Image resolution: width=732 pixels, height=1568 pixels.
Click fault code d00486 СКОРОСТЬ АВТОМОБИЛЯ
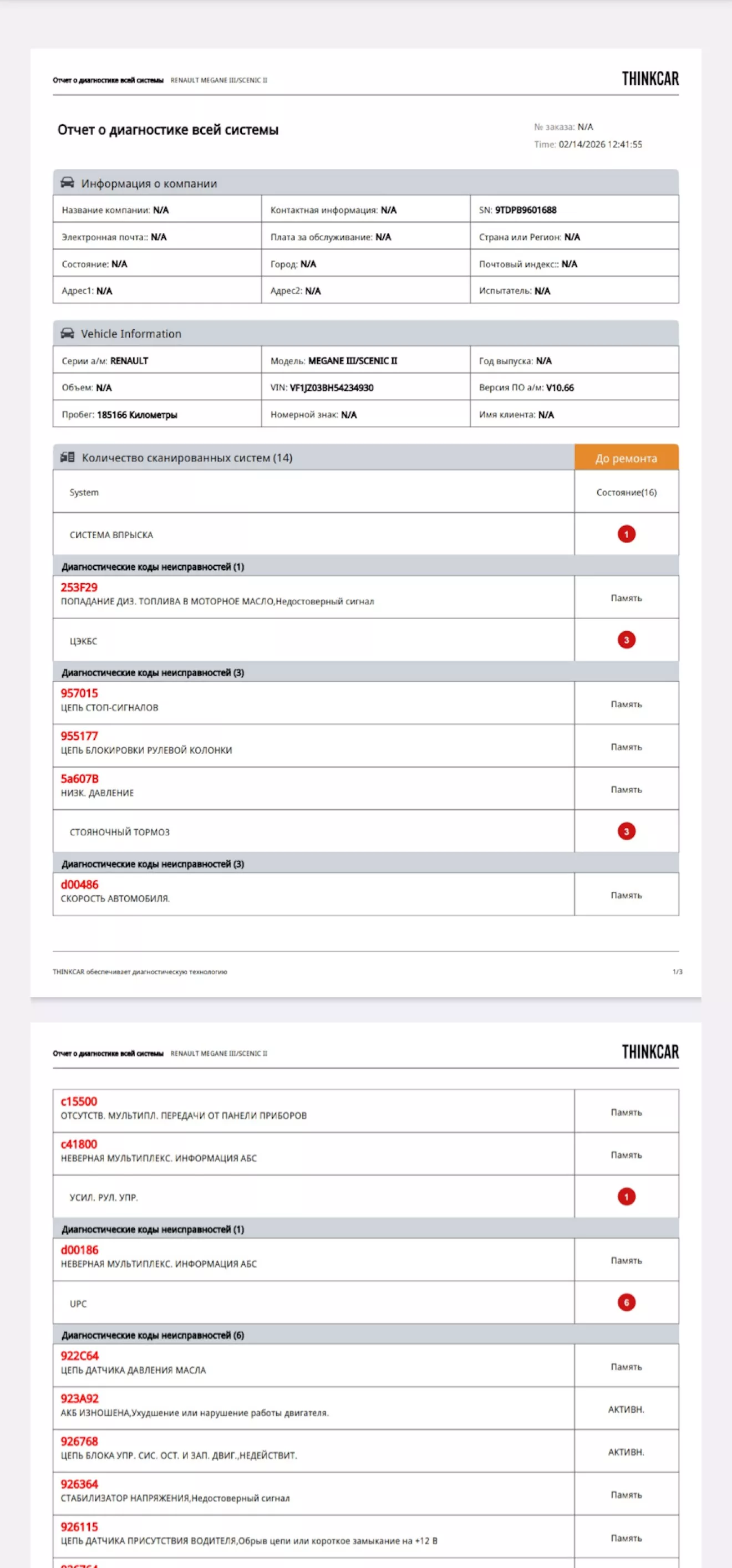click(x=79, y=885)
